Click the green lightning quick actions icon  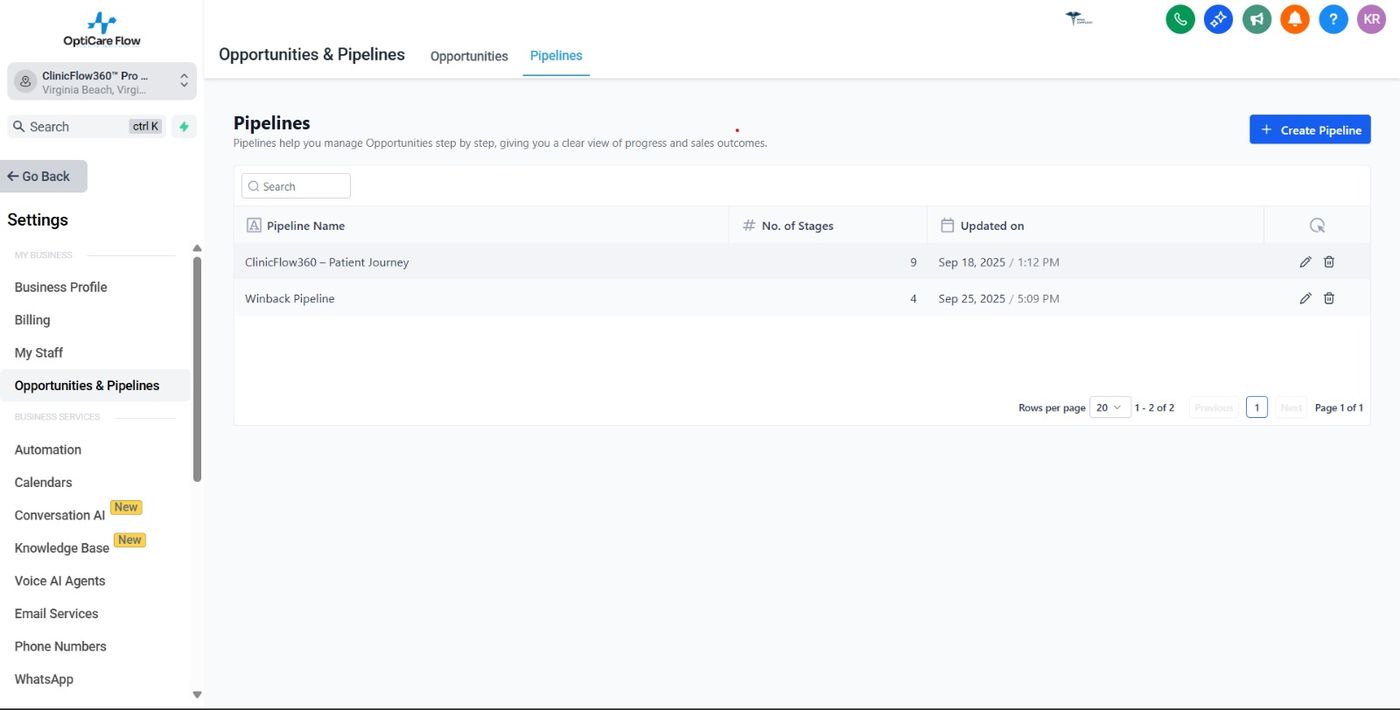(x=184, y=127)
